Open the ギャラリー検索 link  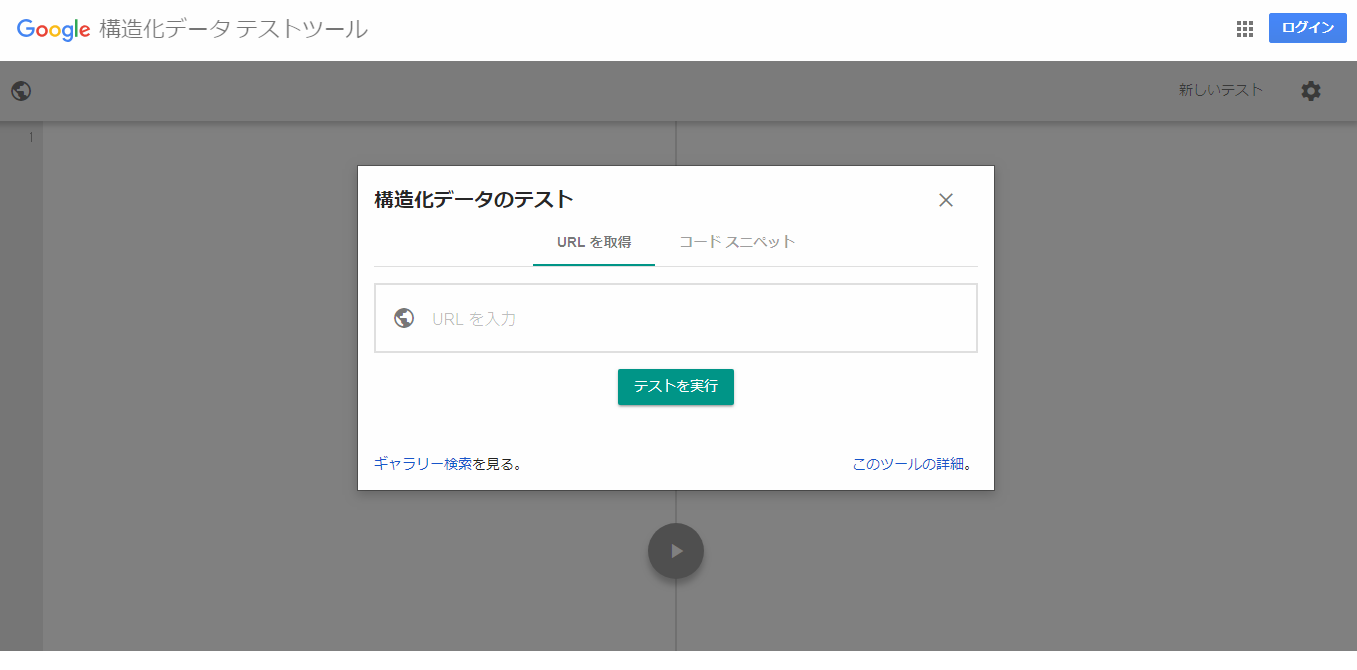(x=423, y=464)
